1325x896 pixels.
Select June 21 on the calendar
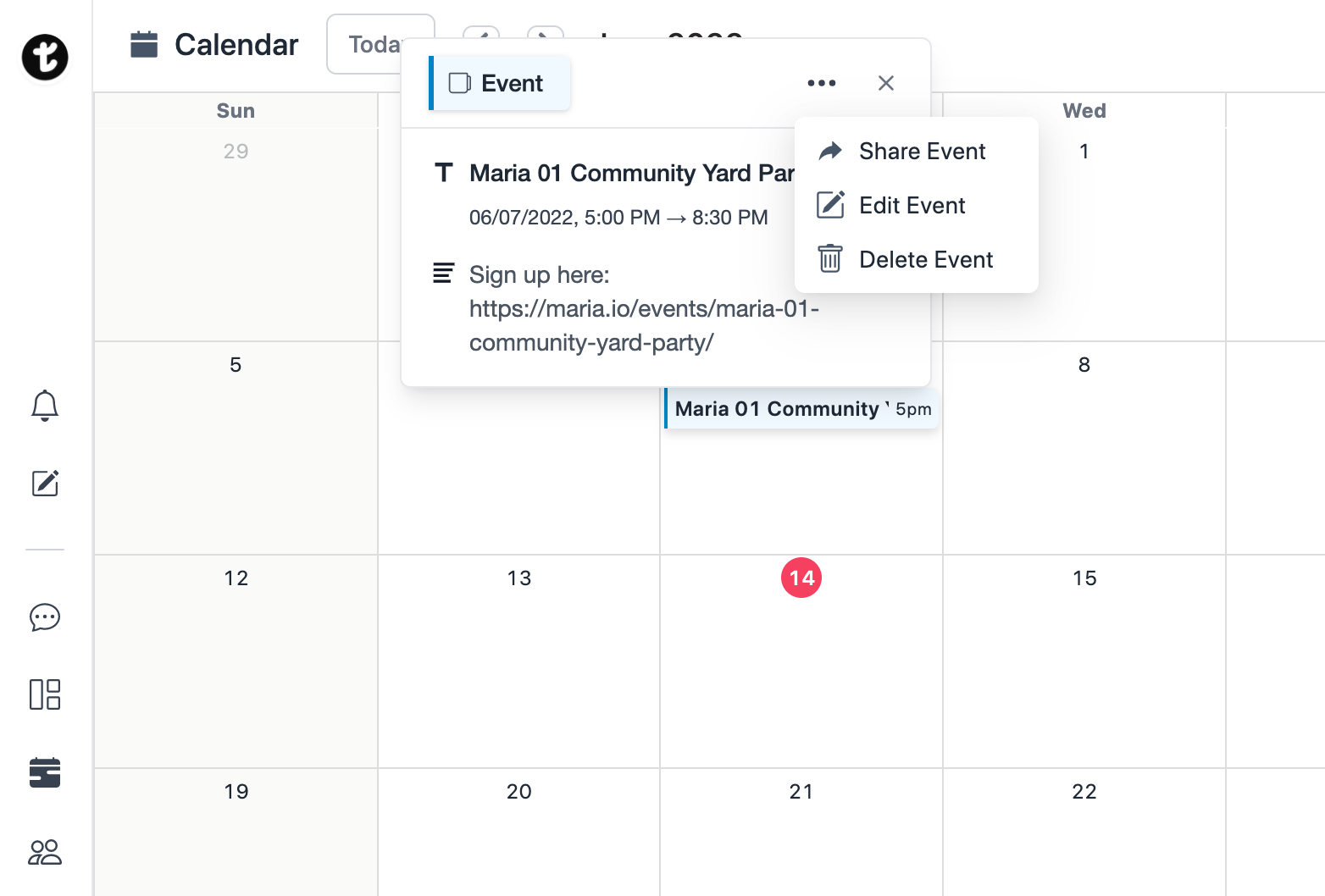[x=801, y=792]
